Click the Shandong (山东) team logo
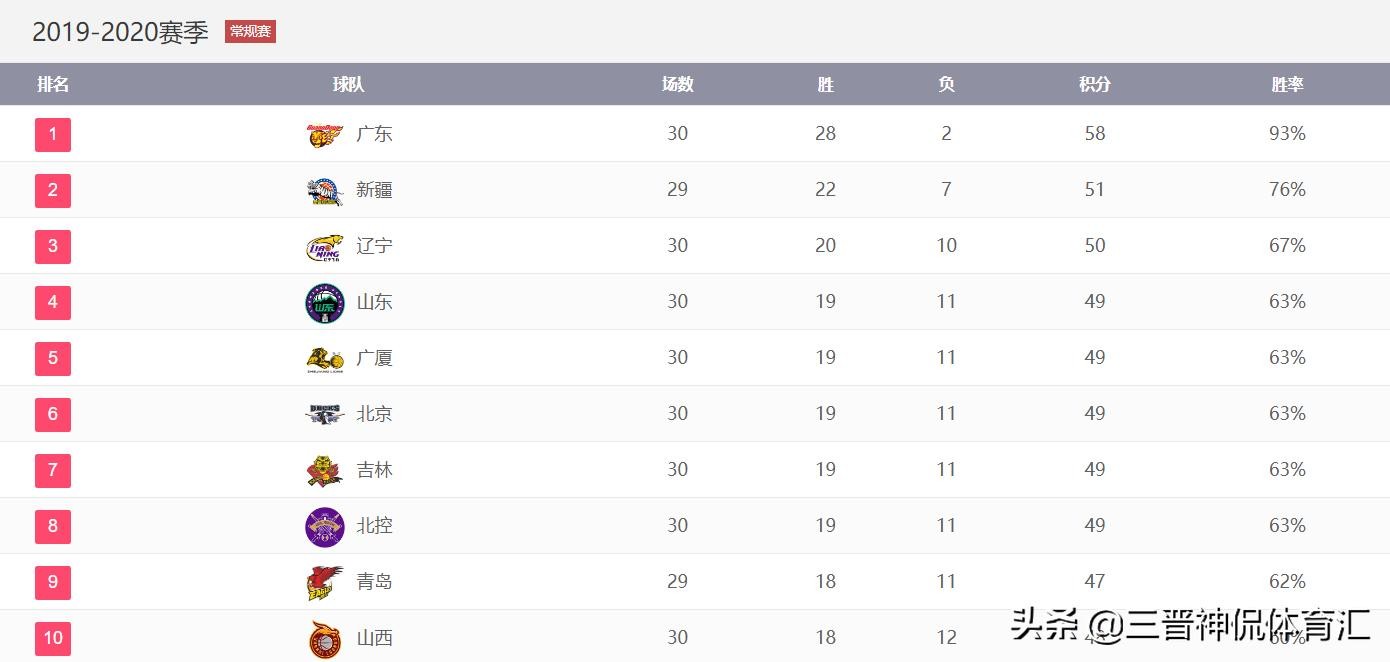This screenshot has width=1390, height=662. [325, 302]
